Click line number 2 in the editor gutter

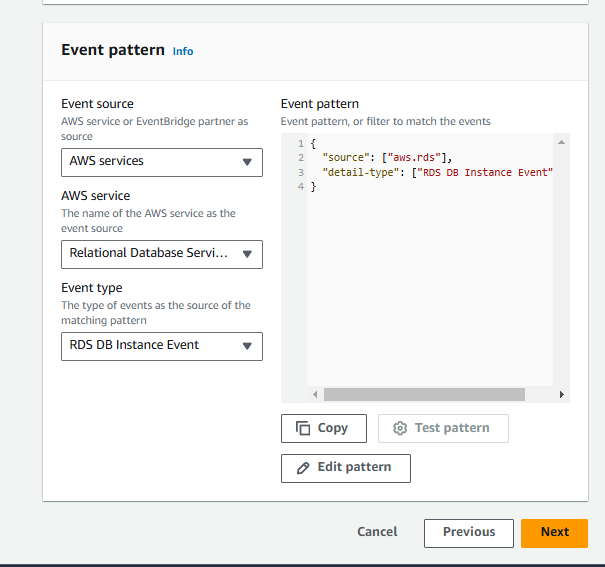click(300, 158)
